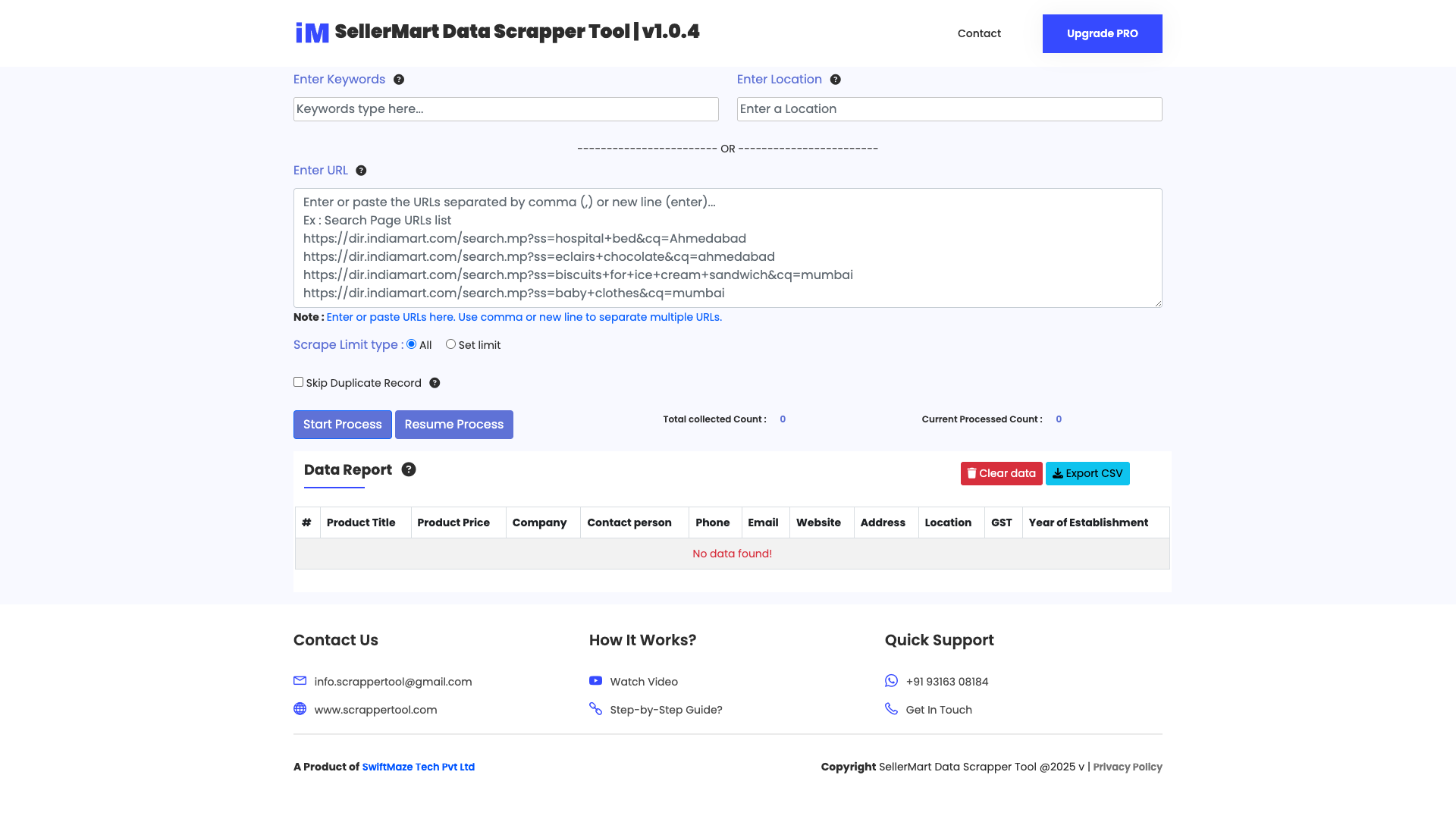Viewport: 1456px width, 819px height.
Task: Open the SwiftMaze Tech Pvt Ltd link
Action: click(x=418, y=767)
